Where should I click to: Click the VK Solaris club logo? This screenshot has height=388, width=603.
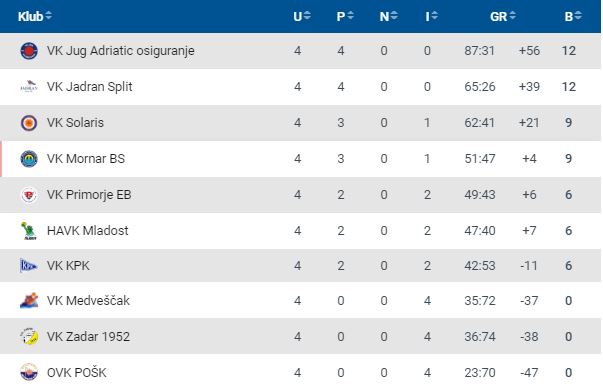[x=29, y=123]
